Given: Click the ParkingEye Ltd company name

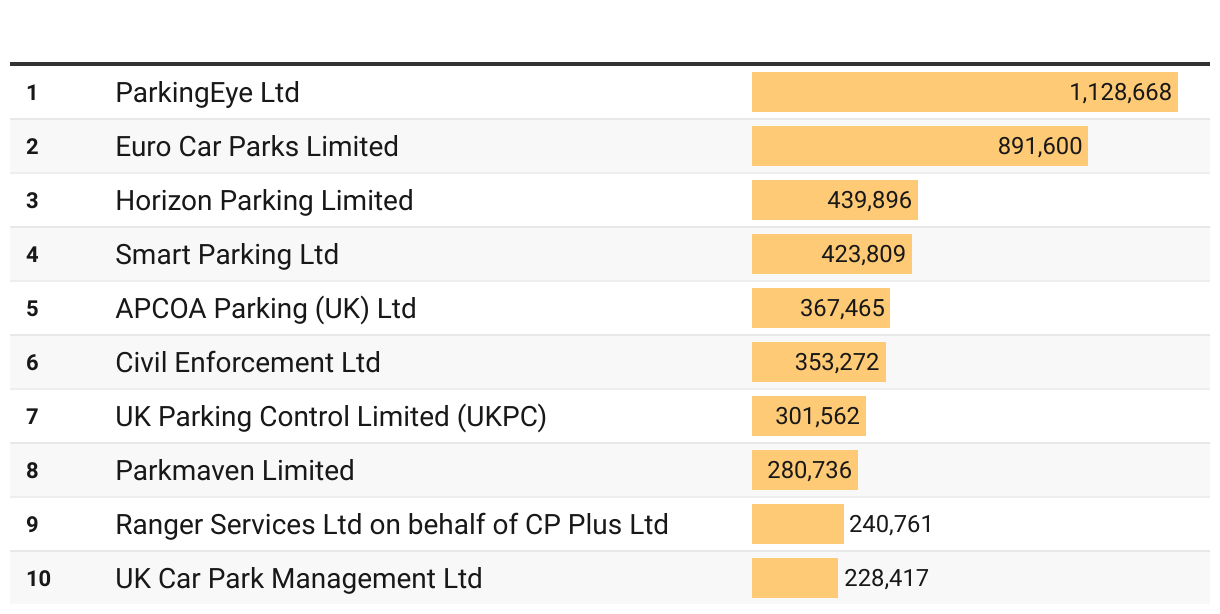Looking at the screenshot, I should click(x=207, y=93).
